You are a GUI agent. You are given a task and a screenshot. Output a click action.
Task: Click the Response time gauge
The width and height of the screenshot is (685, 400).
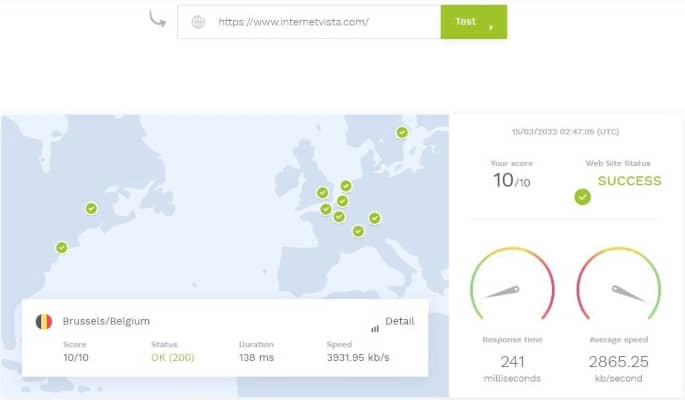click(x=512, y=284)
